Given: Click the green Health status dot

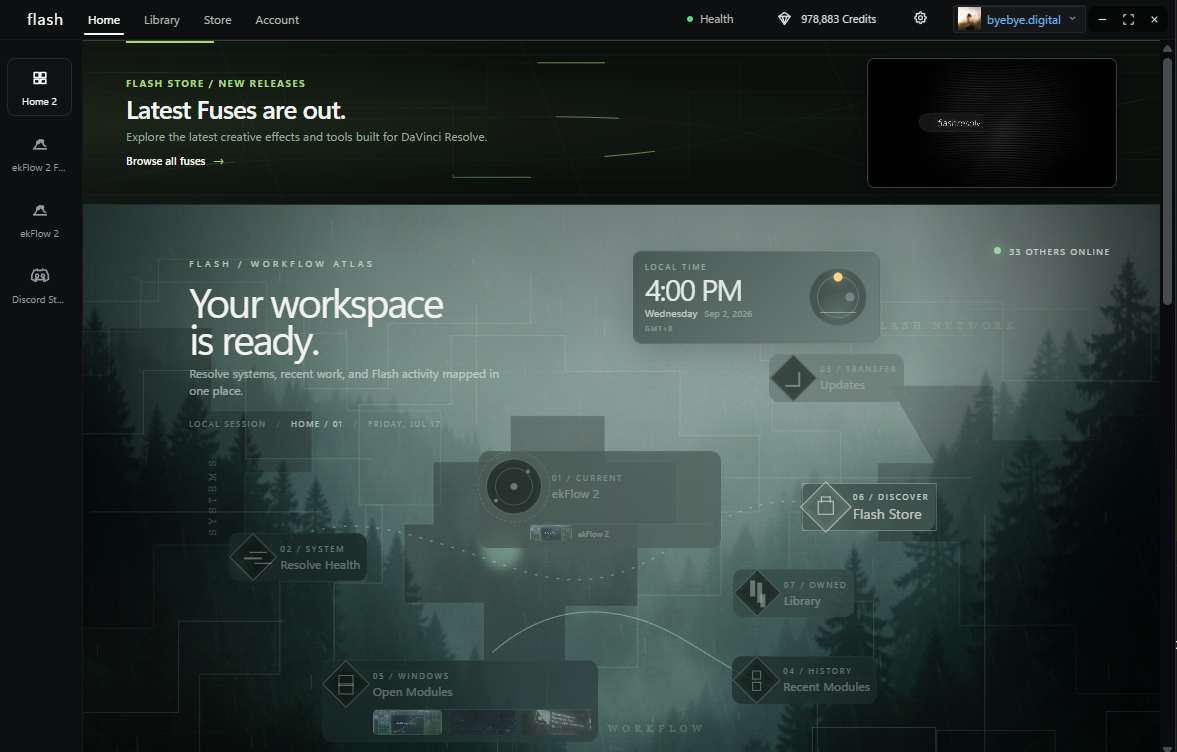Looking at the screenshot, I should pos(690,20).
